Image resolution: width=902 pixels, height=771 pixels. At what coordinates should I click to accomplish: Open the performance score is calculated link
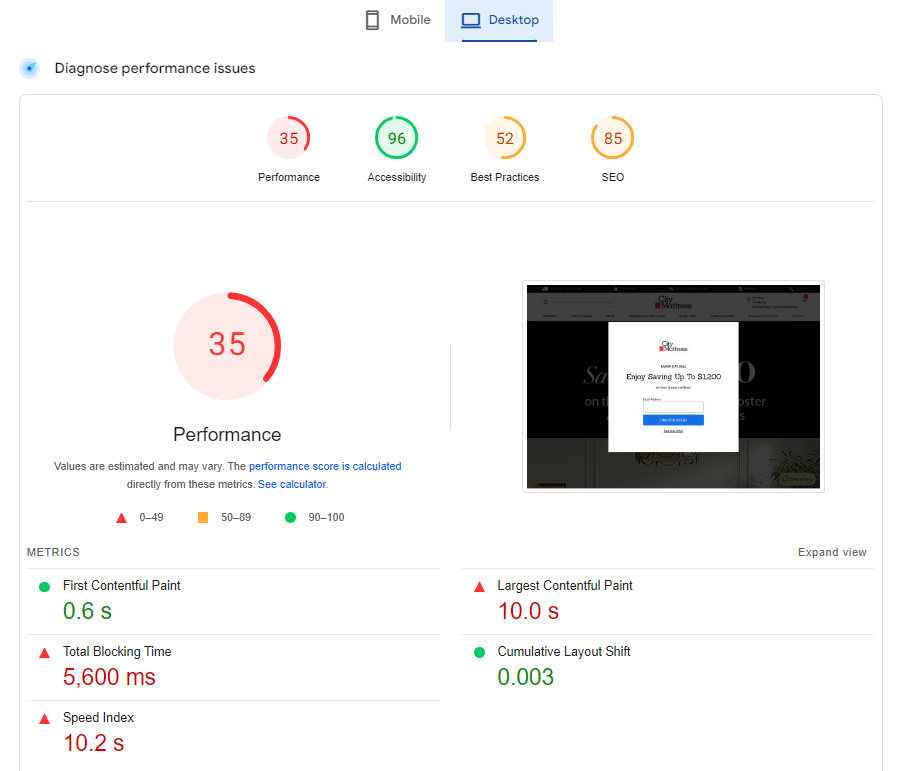click(325, 466)
